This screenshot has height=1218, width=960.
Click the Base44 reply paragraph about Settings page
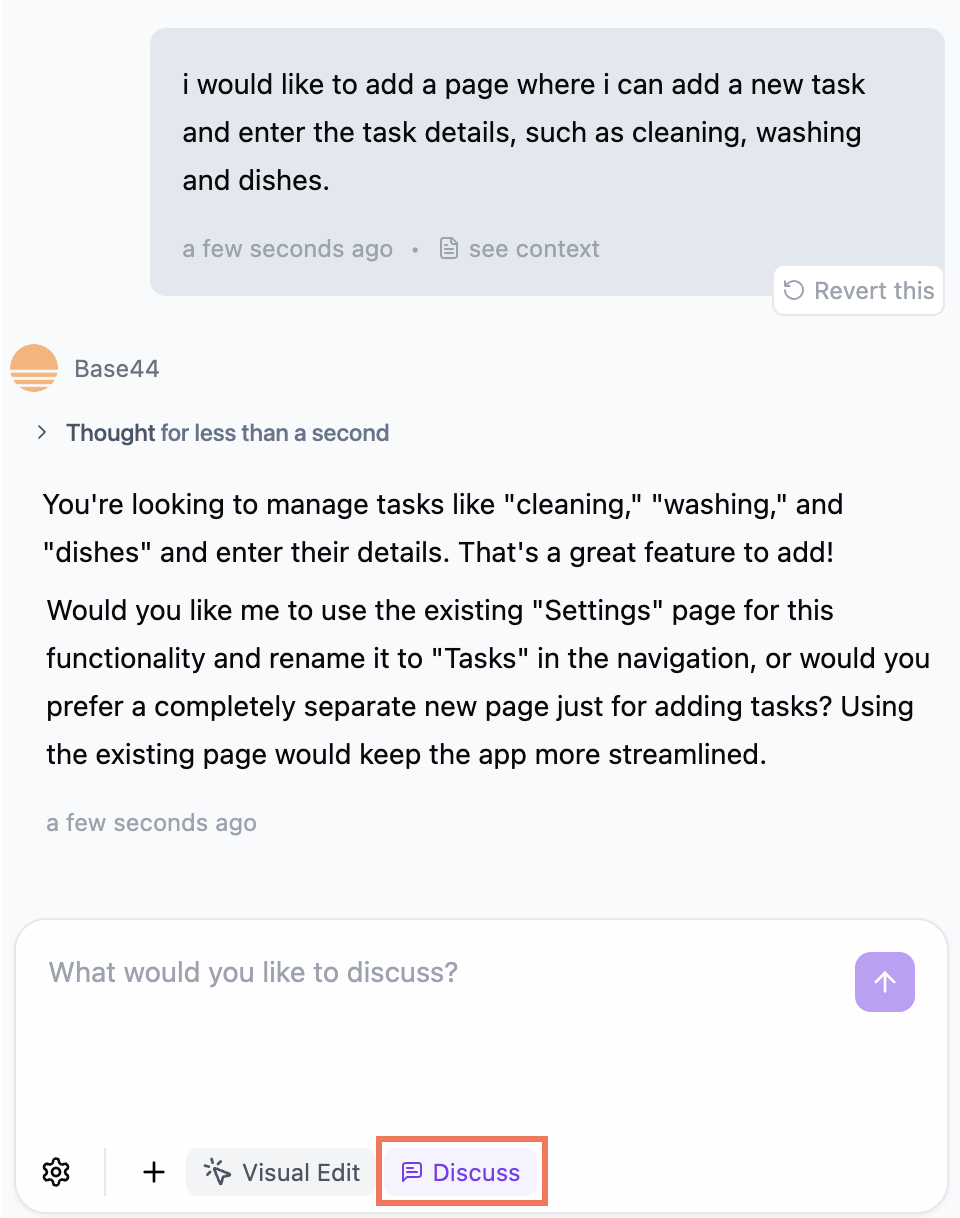pyautogui.click(x=488, y=682)
